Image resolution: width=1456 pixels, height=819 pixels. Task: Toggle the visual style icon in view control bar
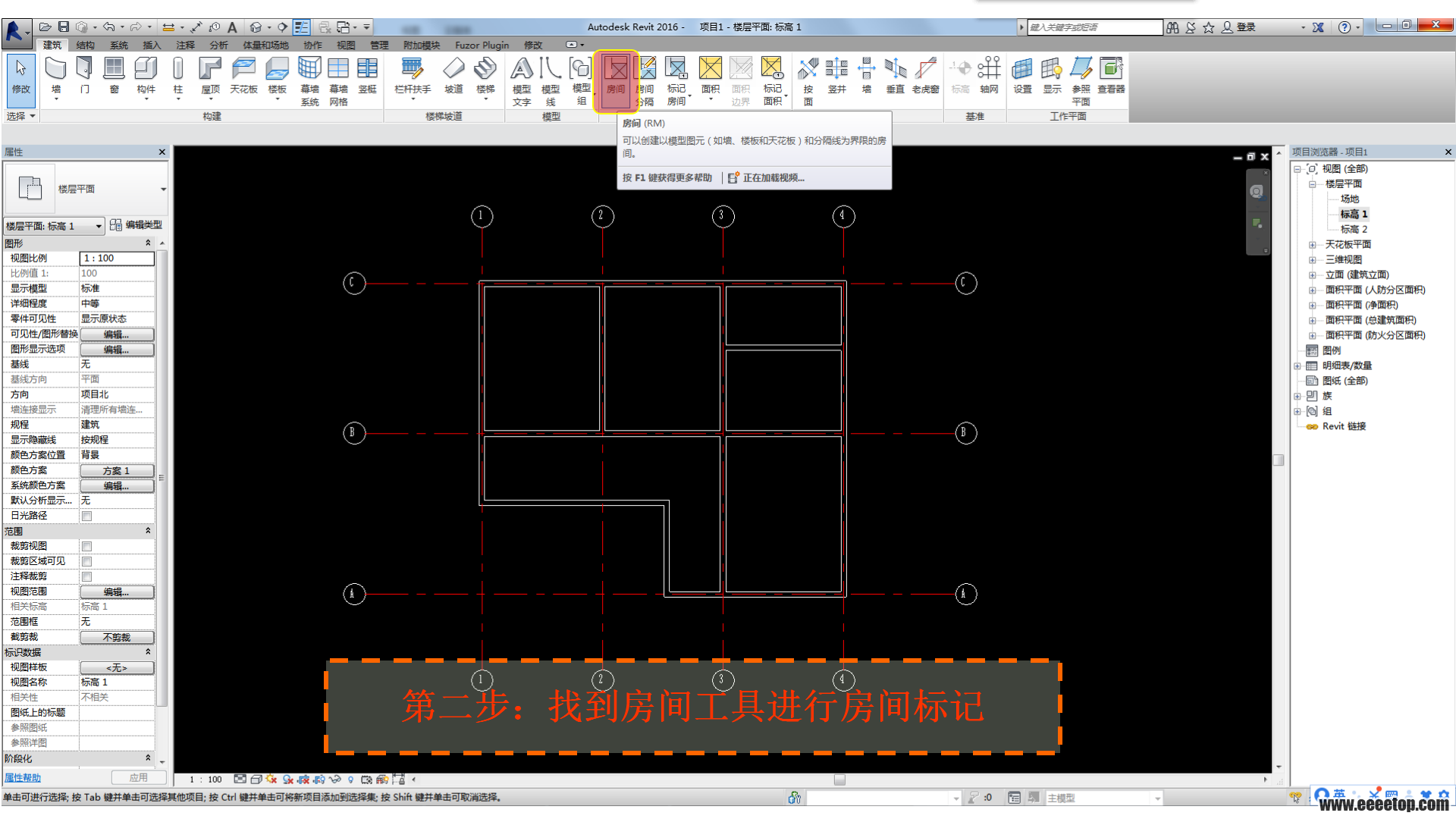point(256,779)
